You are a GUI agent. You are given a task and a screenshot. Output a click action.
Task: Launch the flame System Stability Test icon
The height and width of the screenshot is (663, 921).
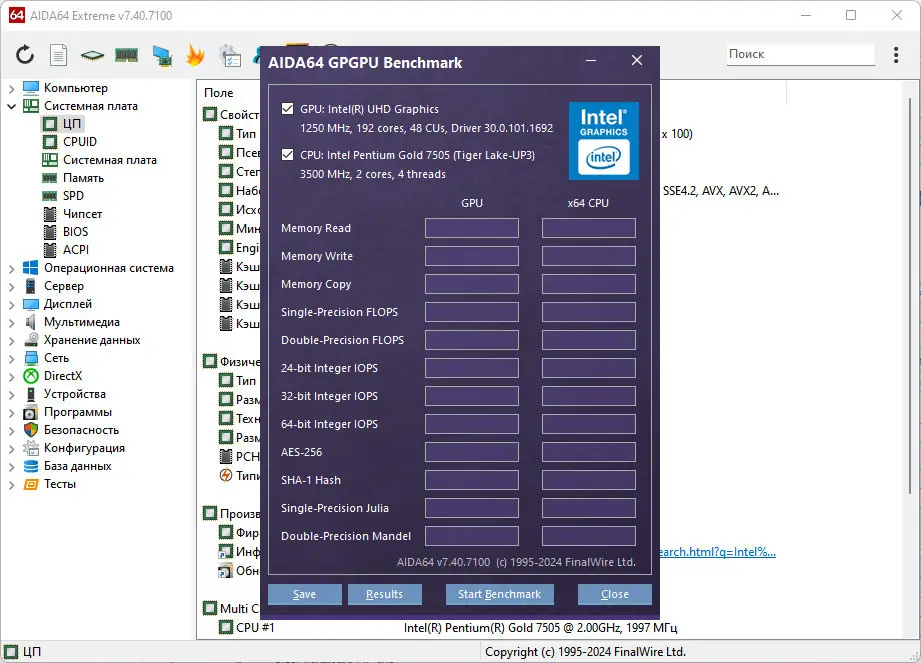tap(194, 54)
